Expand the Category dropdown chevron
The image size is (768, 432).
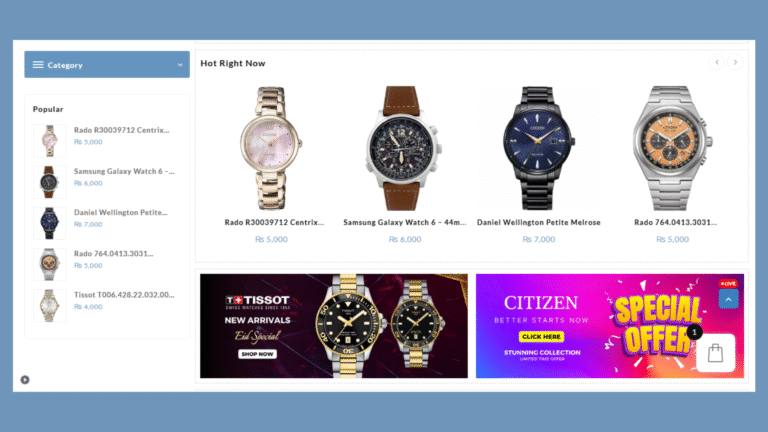click(180, 65)
